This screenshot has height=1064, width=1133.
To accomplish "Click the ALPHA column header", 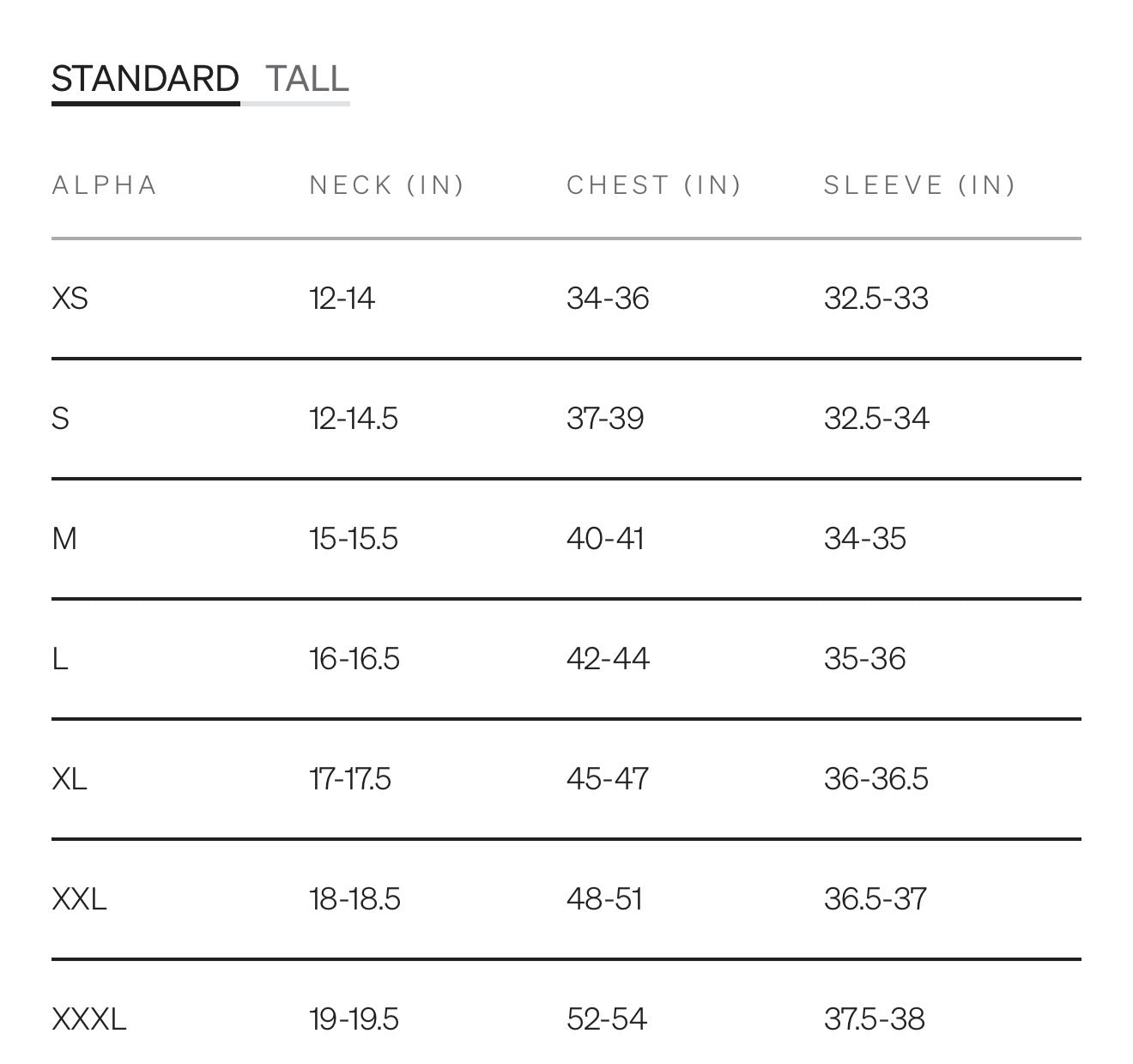I will pos(105,185).
